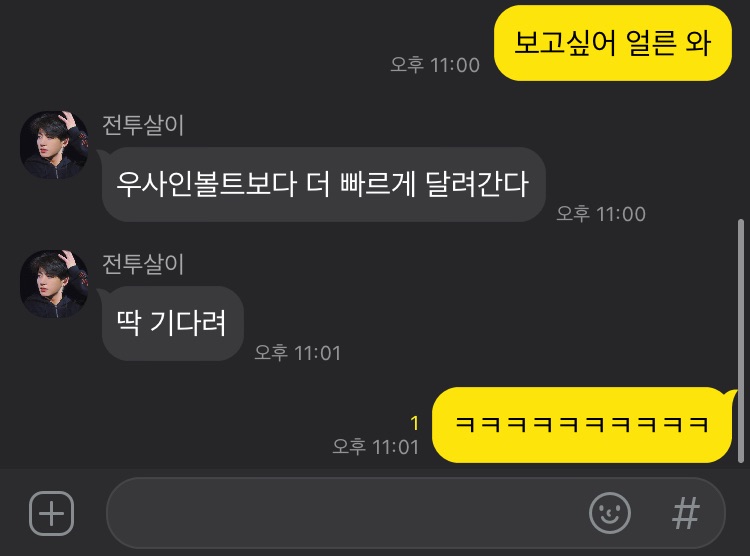The height and width of the screenshot is (556, 750).
Task: Select the ㅋㅋㅋㅋㅋ yellow message bubble
Action: point(582,424)
